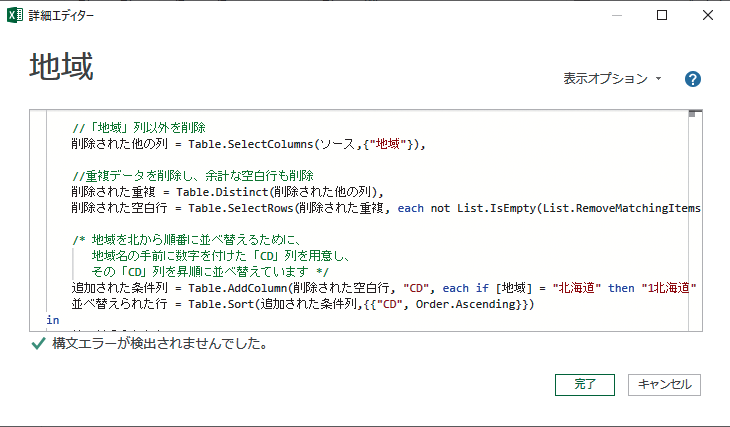
Task: Click the キャンセル button
Action: click(x=664, y=385)
